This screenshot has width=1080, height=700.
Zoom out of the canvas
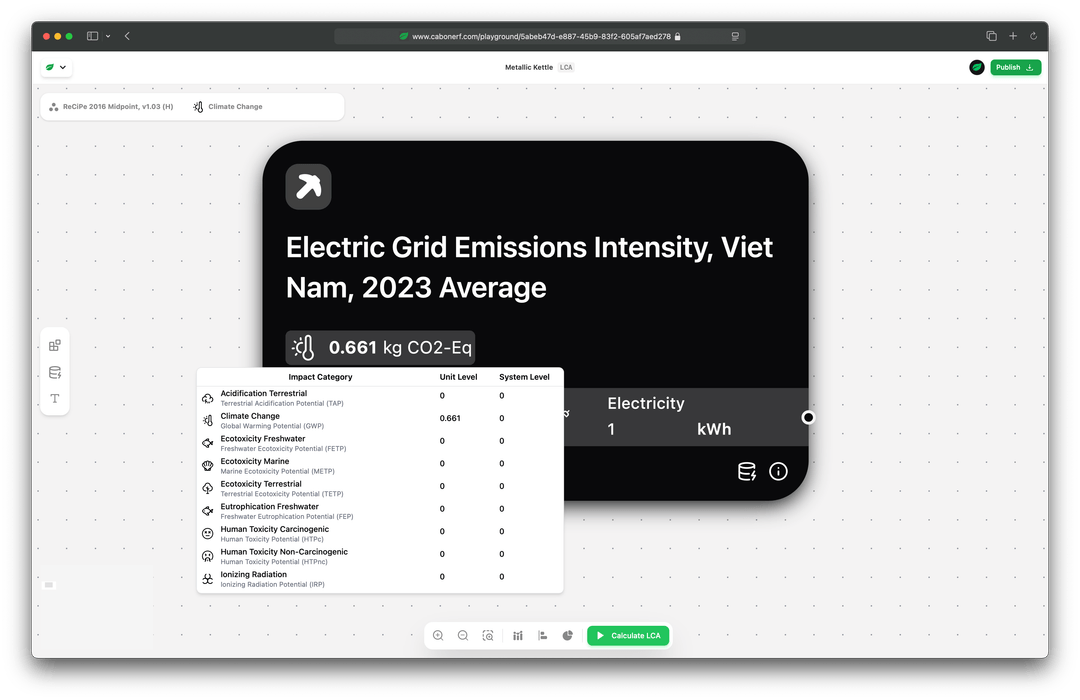click(463, 635)
